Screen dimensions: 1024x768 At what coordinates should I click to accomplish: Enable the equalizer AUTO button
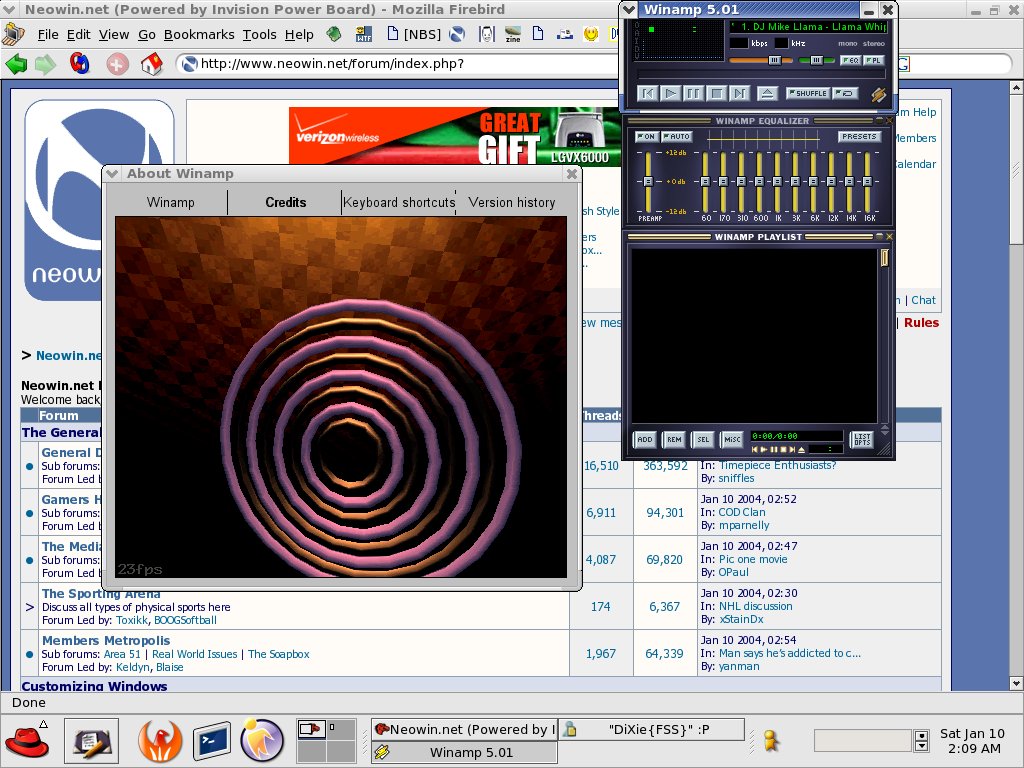(x=677, y=137)
